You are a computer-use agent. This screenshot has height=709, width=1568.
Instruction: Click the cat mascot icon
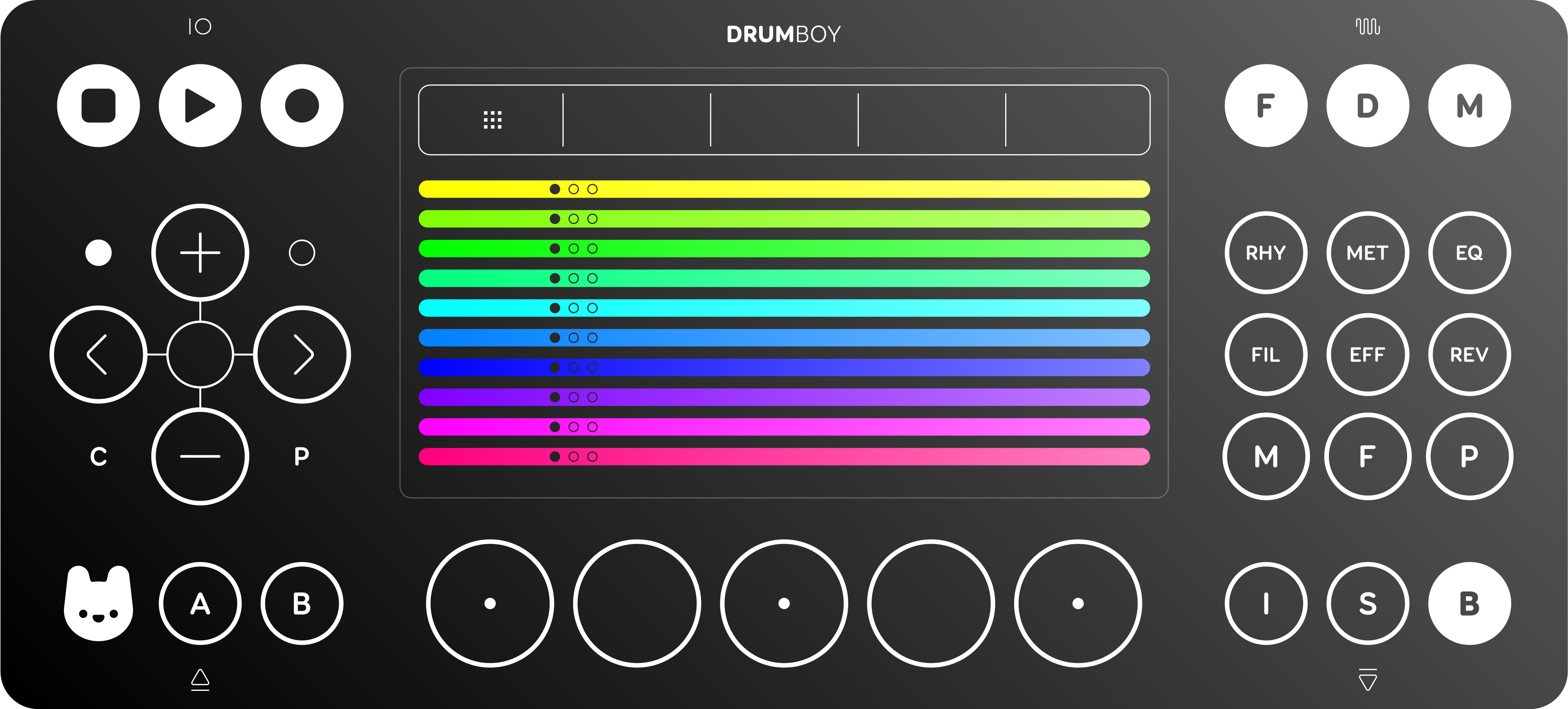click(x=99, y=603)
